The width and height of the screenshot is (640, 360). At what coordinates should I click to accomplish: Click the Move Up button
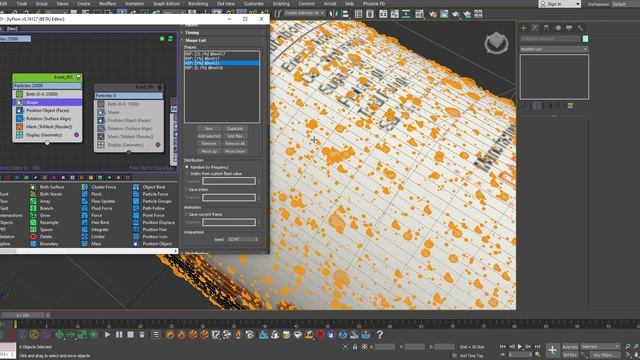[x=209, y=151]
